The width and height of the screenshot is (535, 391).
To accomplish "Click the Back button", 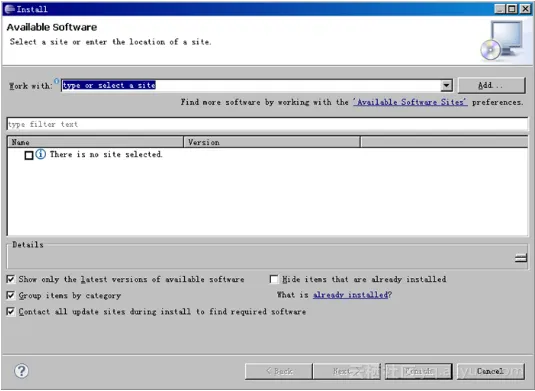I will pos(278,371).
